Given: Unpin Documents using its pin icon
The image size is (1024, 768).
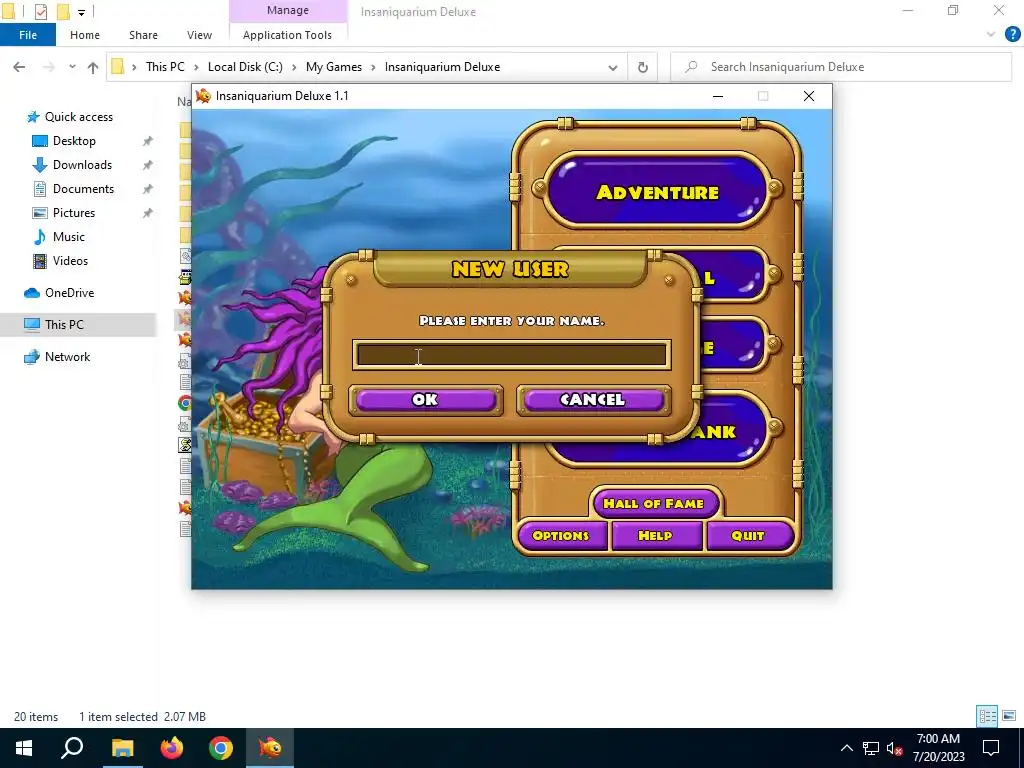Looking at the screenshot, I should (148, 189).
